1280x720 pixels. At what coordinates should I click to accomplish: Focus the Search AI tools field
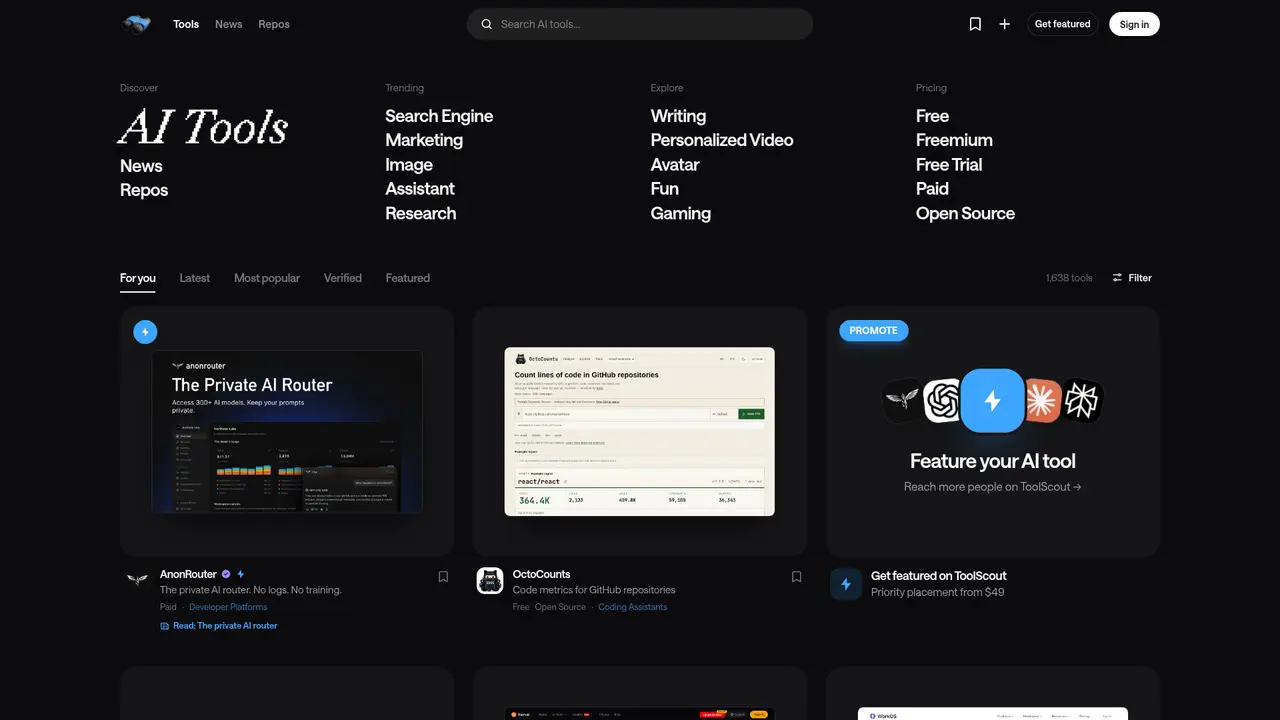pos(640,24)
